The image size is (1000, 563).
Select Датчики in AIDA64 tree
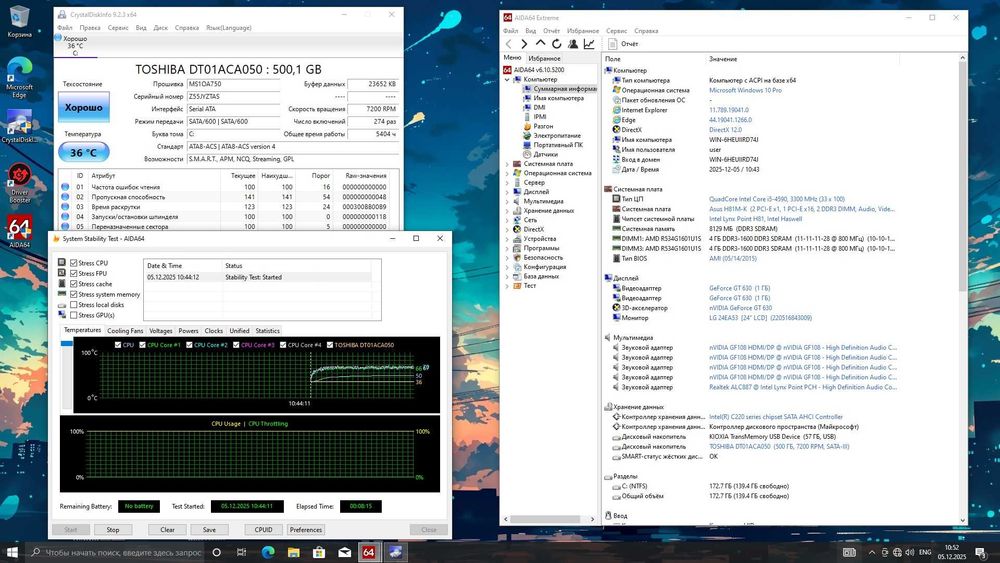click(x=545, y=154)
